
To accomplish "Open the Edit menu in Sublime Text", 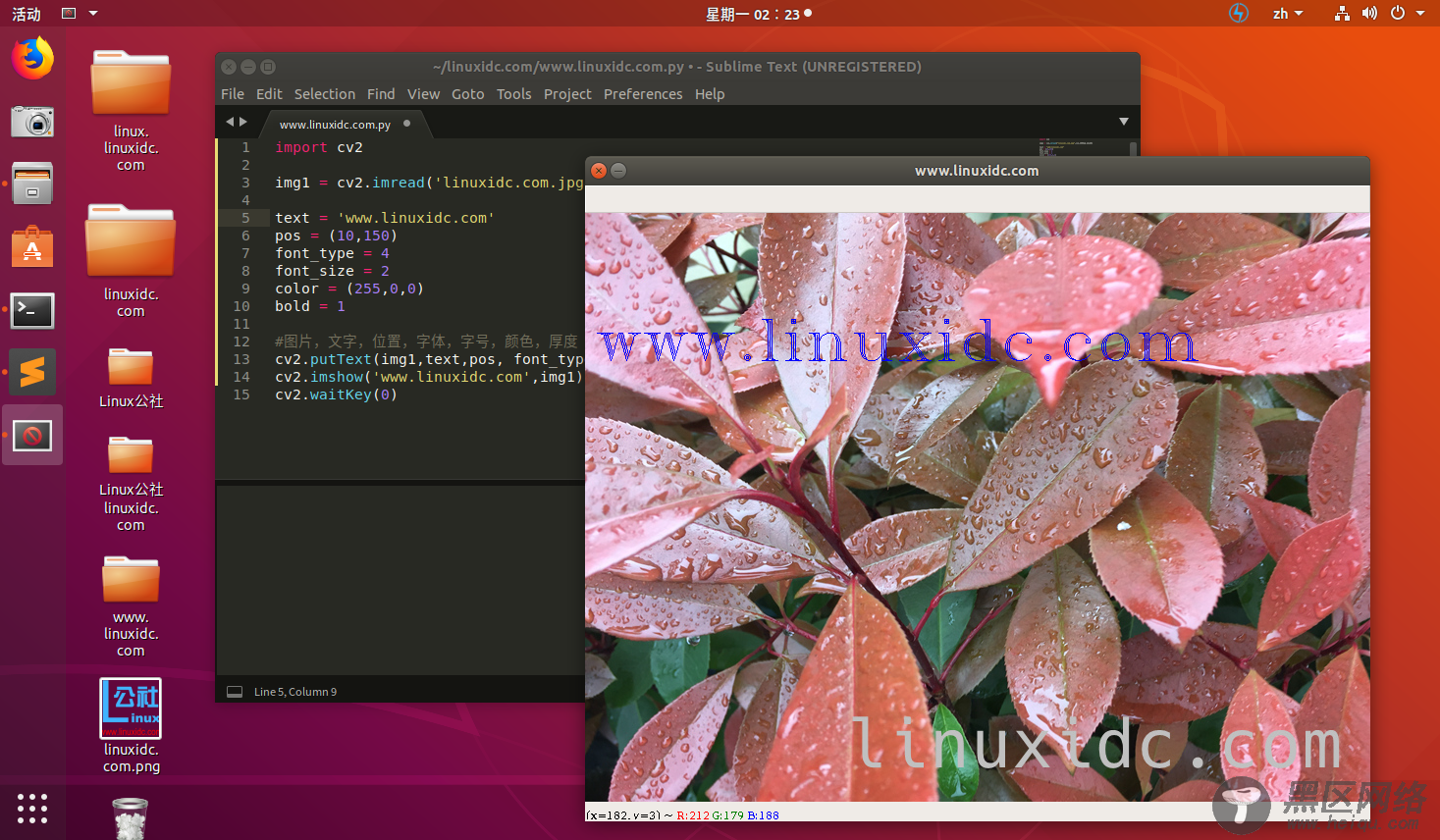I will point(269,94).
